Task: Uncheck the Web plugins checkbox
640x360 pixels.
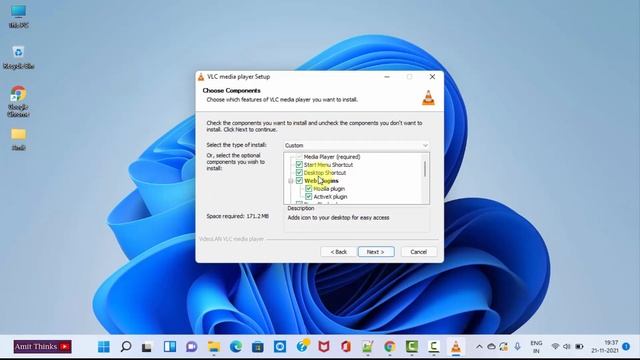Action: point(299,180)
